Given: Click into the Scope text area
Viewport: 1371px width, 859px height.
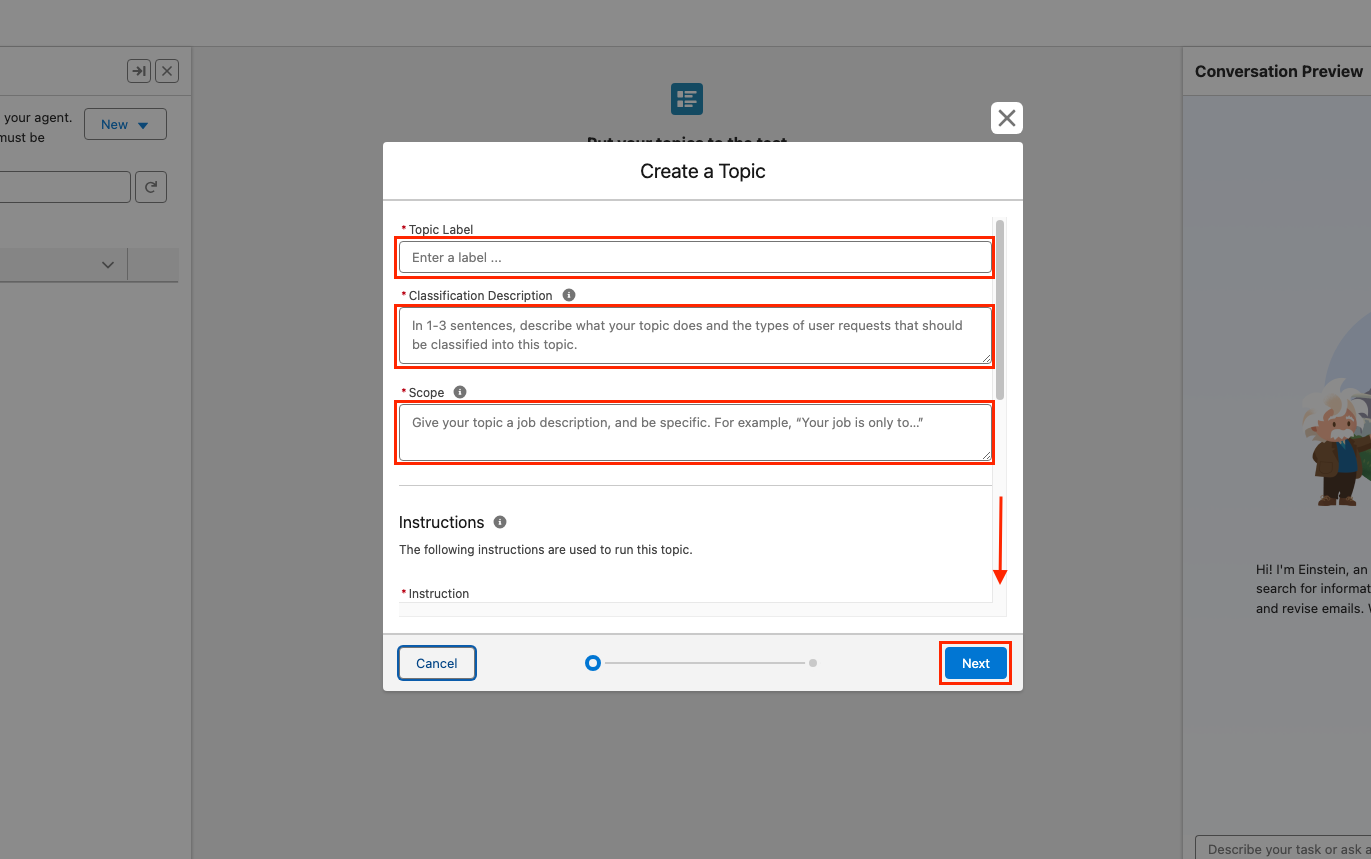Looking at the screenshot, I should pos(694,432).
